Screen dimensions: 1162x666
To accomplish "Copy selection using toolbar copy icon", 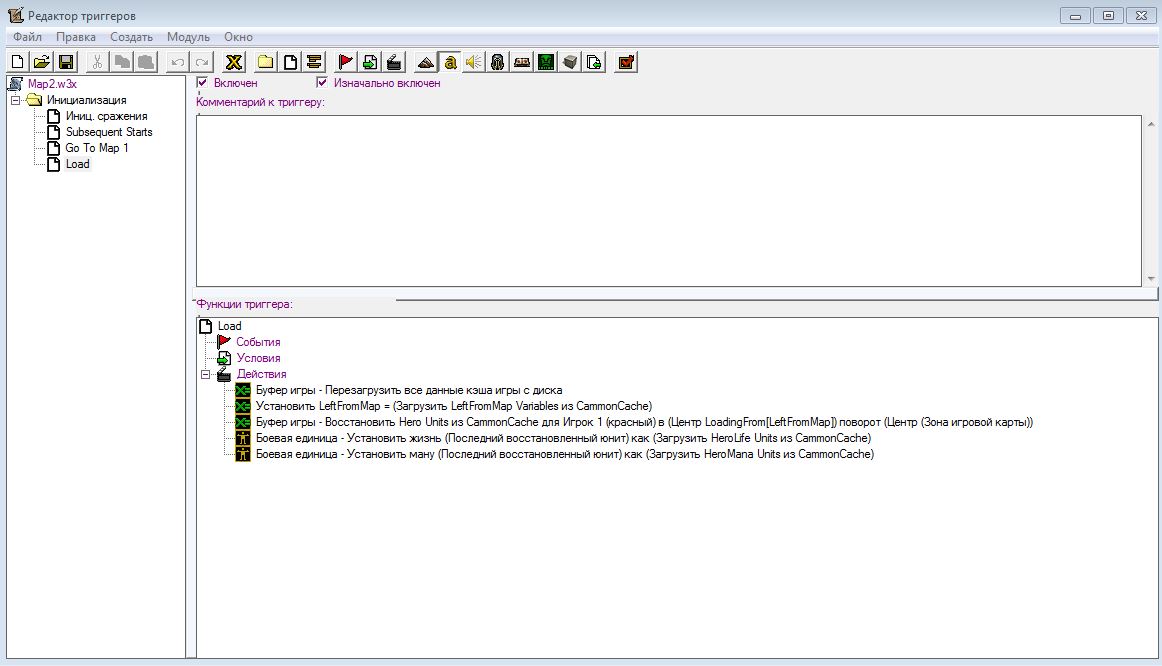I will click(122, 62).
